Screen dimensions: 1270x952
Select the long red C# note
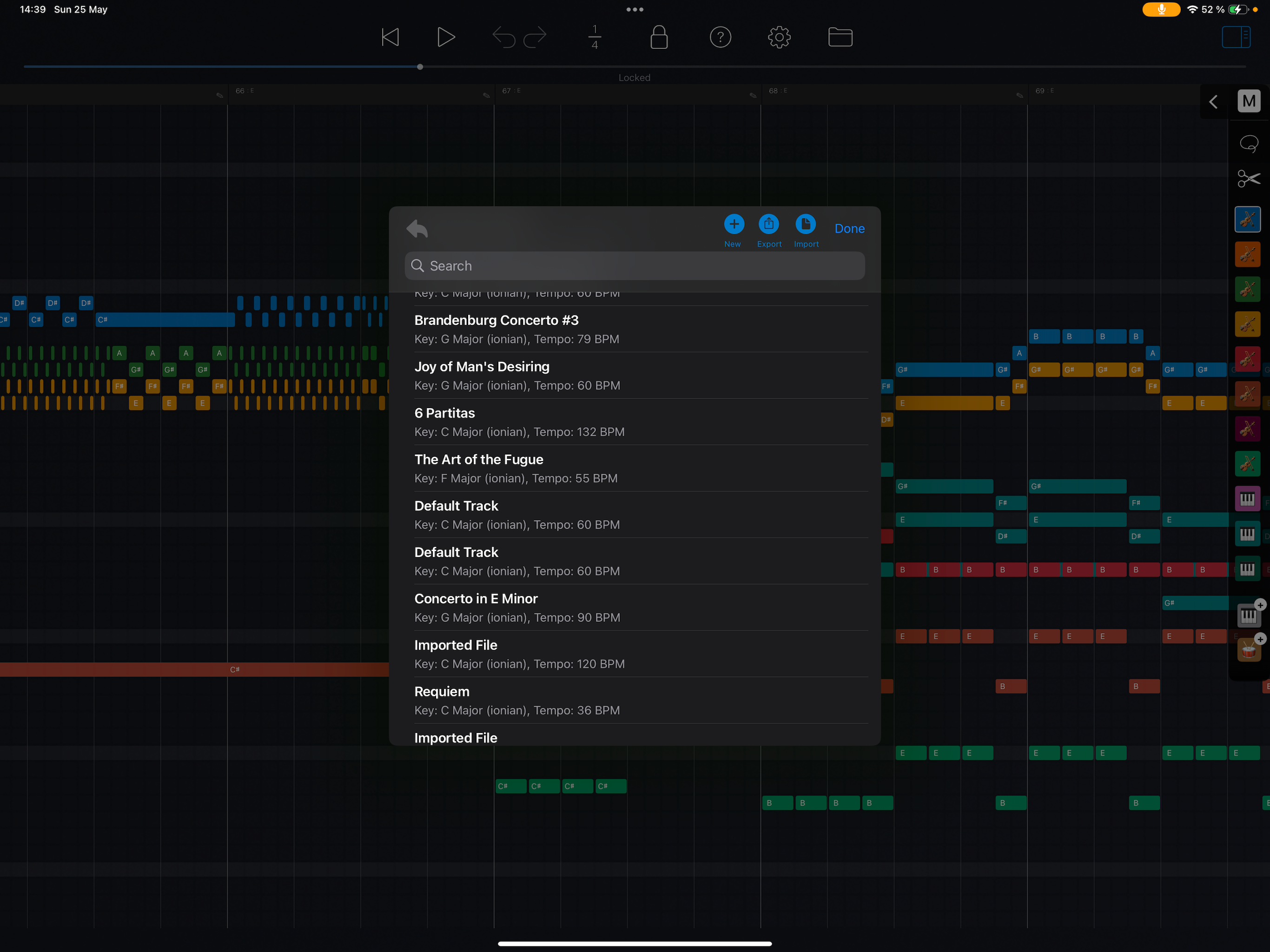coord(194,670)
